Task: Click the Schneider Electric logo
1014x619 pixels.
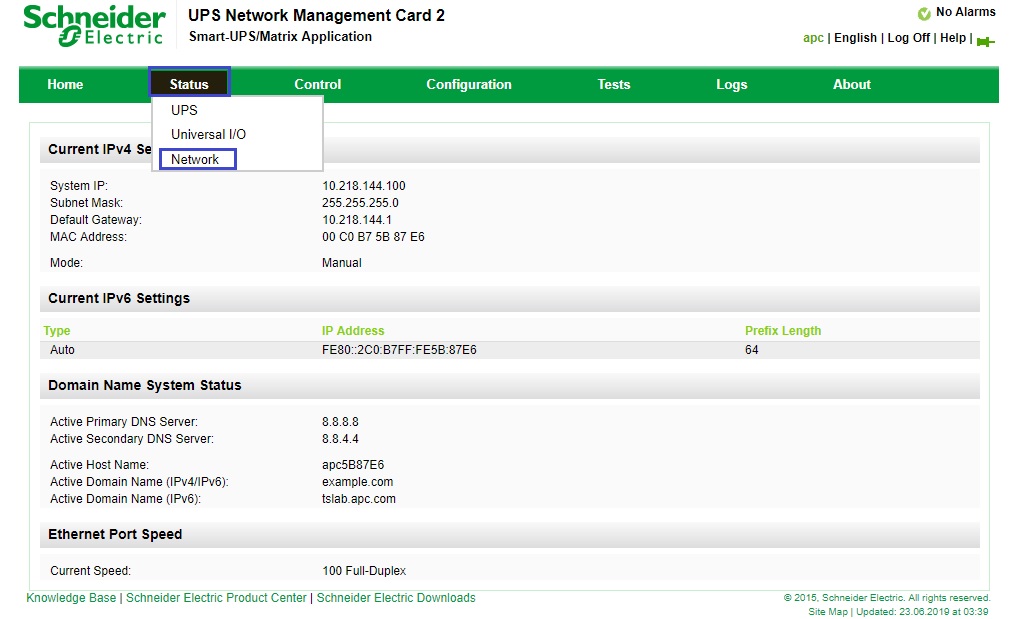Action: tap(93, 26)
